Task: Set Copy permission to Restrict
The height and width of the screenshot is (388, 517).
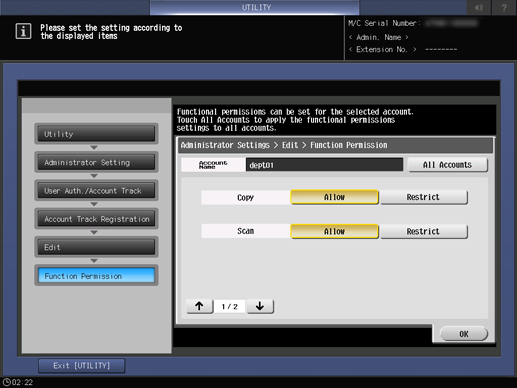Action: pyautogui.click(x=423, y=197)
